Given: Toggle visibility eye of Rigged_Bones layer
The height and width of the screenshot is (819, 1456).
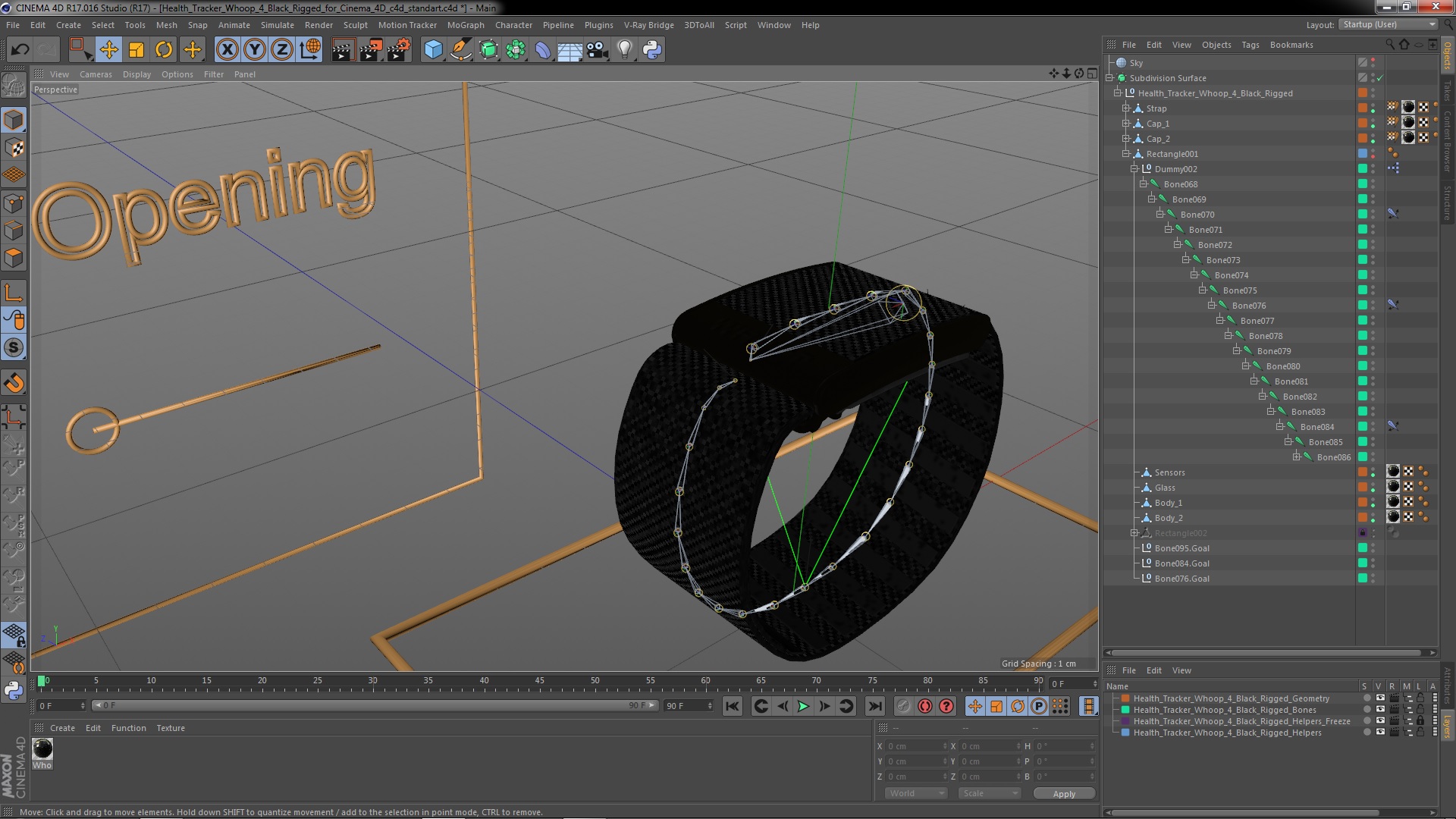Looking at the screenshot, I should pyautogui.click(x=1379, y=710).
